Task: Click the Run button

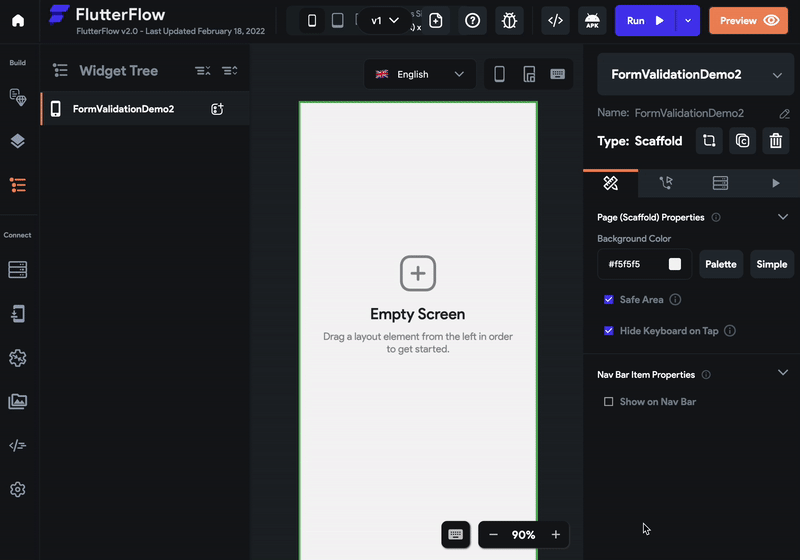Action: 645,20
